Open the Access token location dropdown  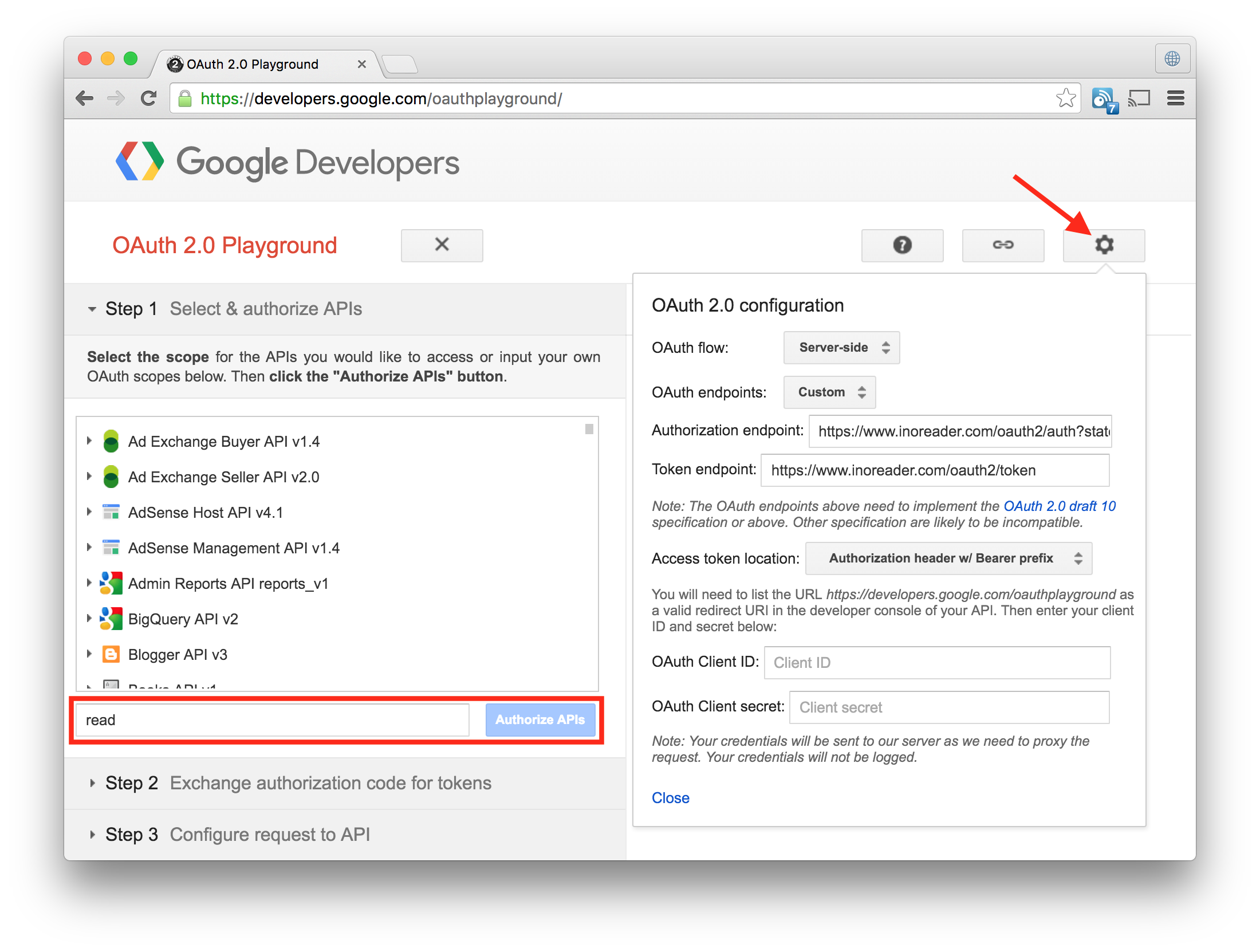(948, 558)
